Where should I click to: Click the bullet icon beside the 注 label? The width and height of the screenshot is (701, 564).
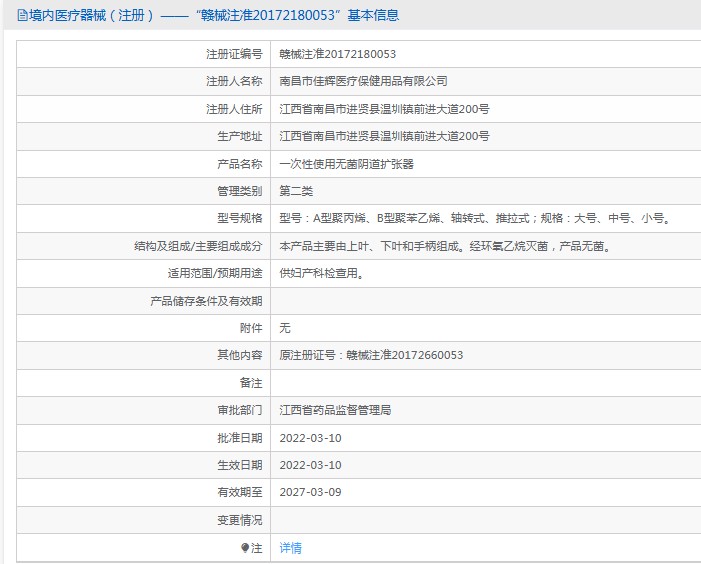click(x=245, y=548)
